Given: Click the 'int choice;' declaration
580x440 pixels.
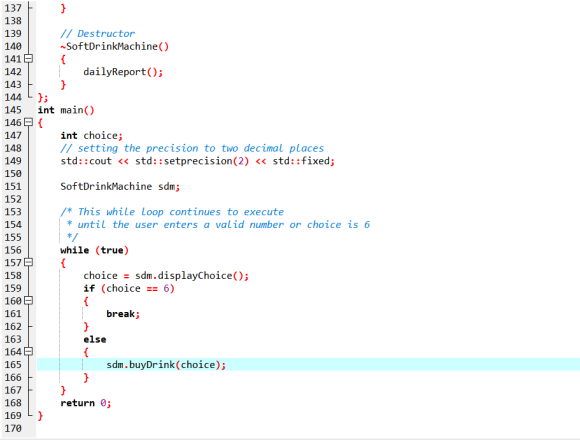Looking at the screenshot, I should pyautogui.click(x=91, y=136).
